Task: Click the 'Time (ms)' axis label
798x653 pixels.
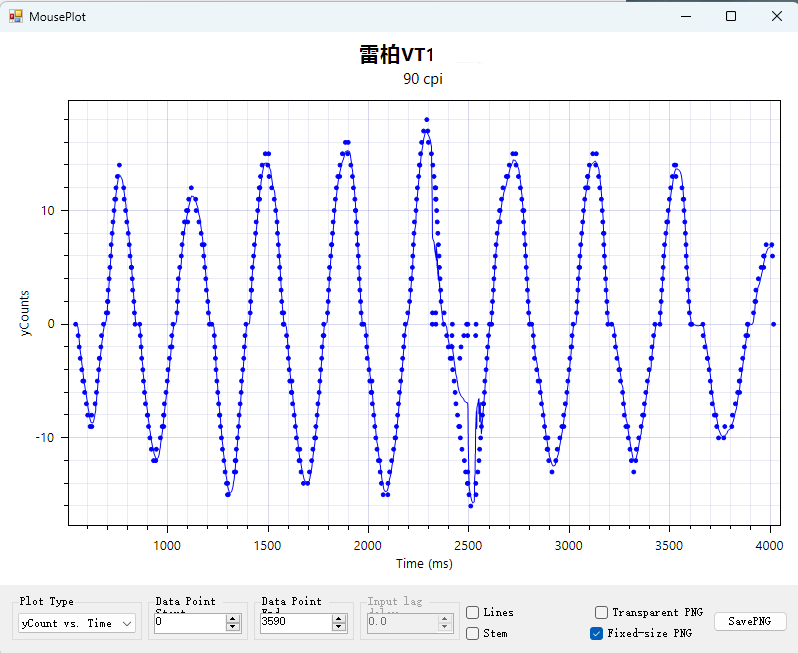Action: [424, 563]
